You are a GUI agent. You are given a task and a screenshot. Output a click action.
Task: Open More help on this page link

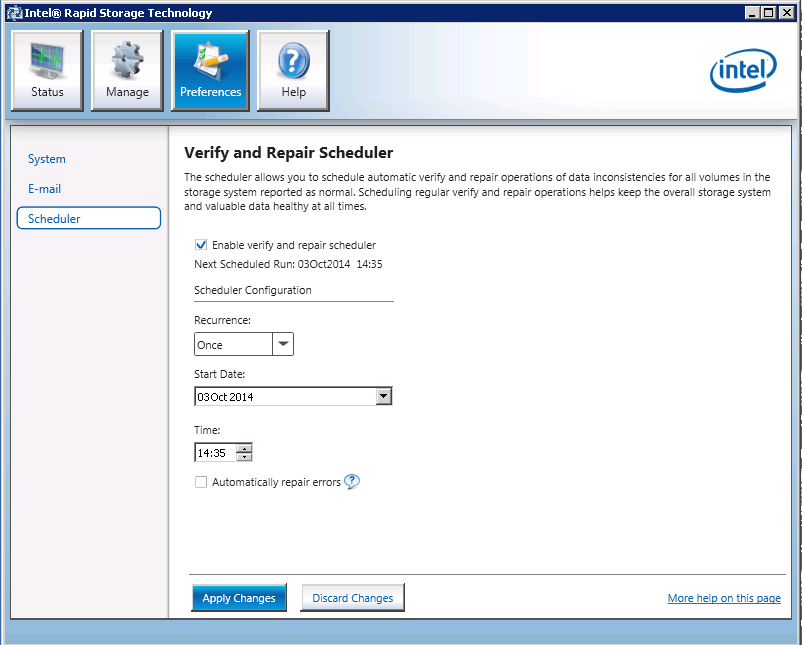tap(724, 598)
